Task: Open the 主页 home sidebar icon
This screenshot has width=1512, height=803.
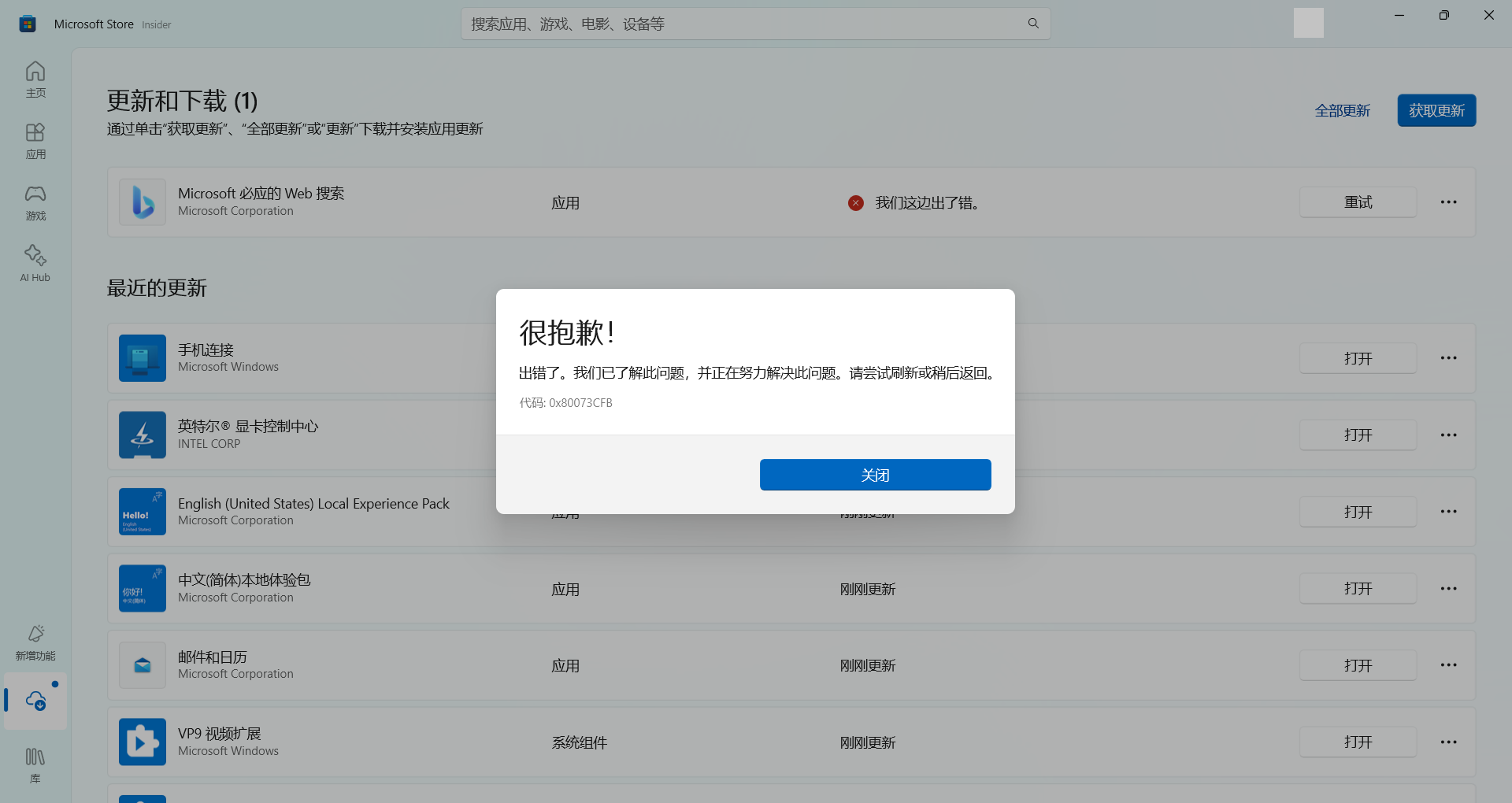Action: (35, 80)
